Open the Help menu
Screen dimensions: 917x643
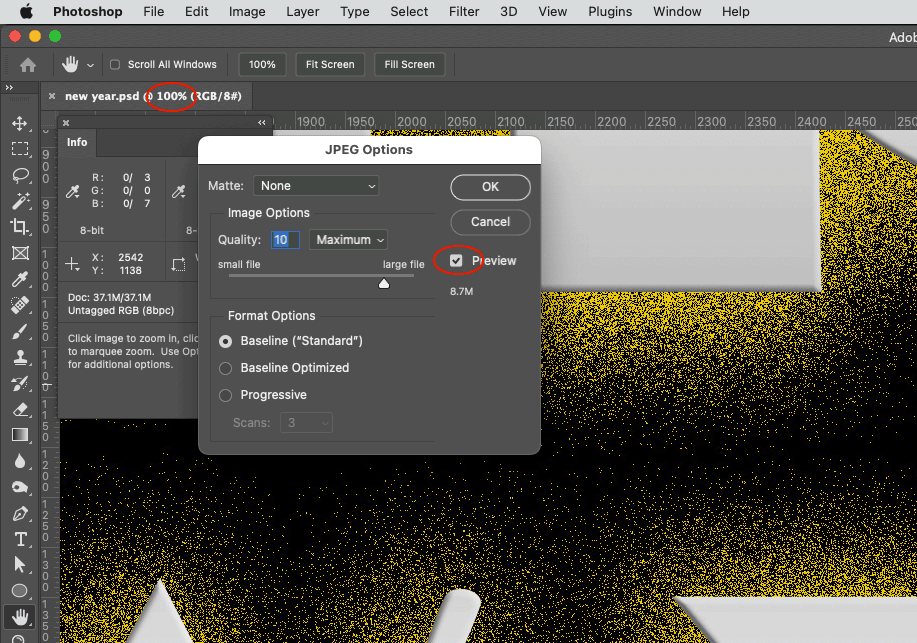click(x=735, y=12)
